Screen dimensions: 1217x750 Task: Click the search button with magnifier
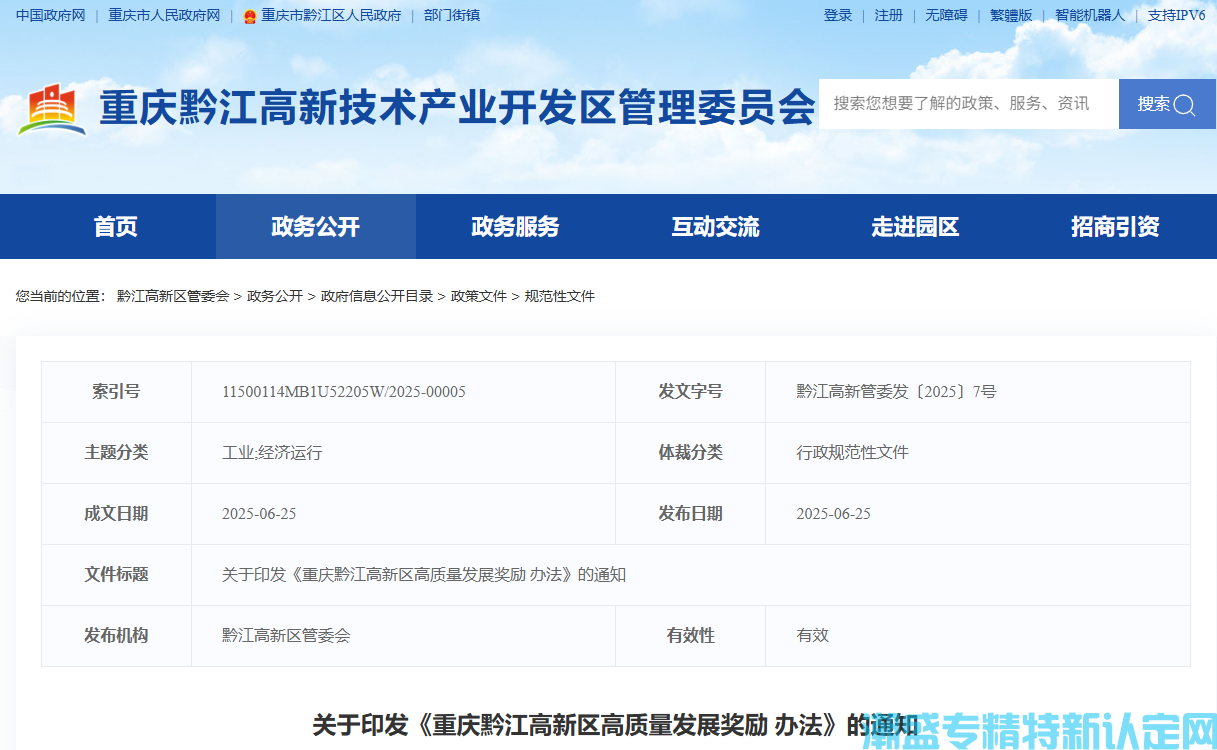pos(1167,104)
